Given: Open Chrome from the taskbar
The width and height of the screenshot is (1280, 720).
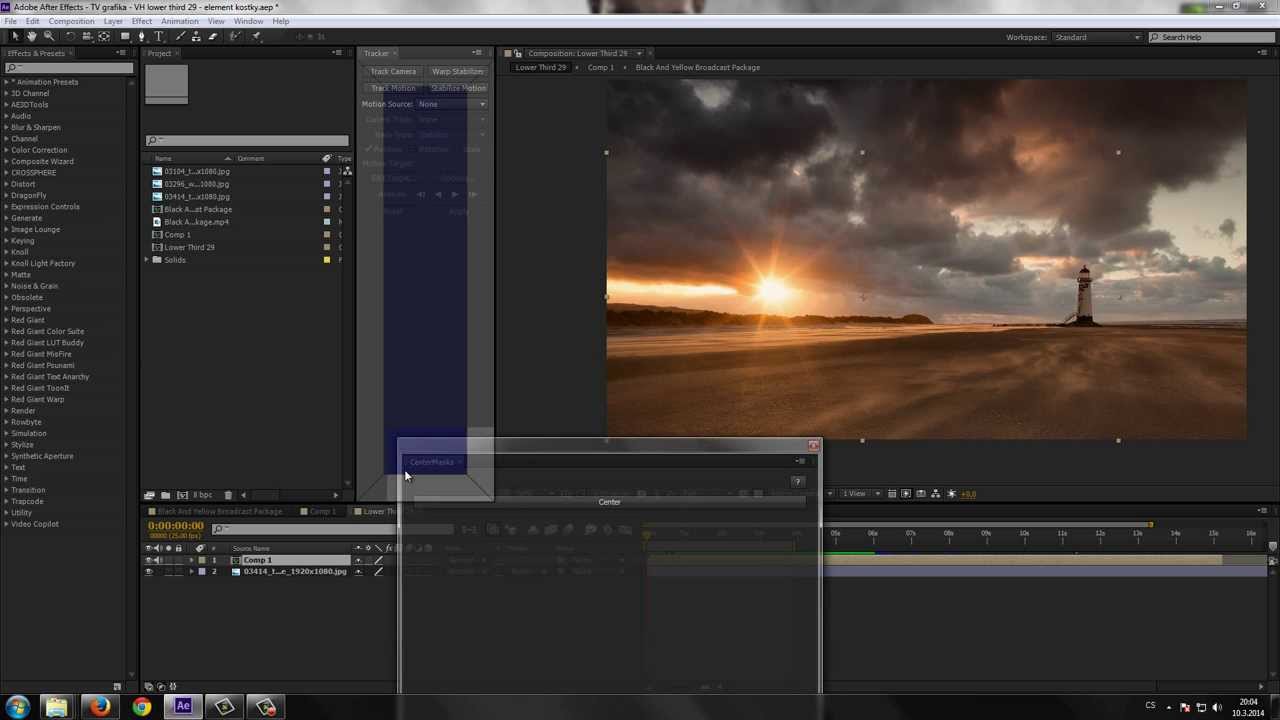Looking at the screenshot, I should (x=141, y=707).
